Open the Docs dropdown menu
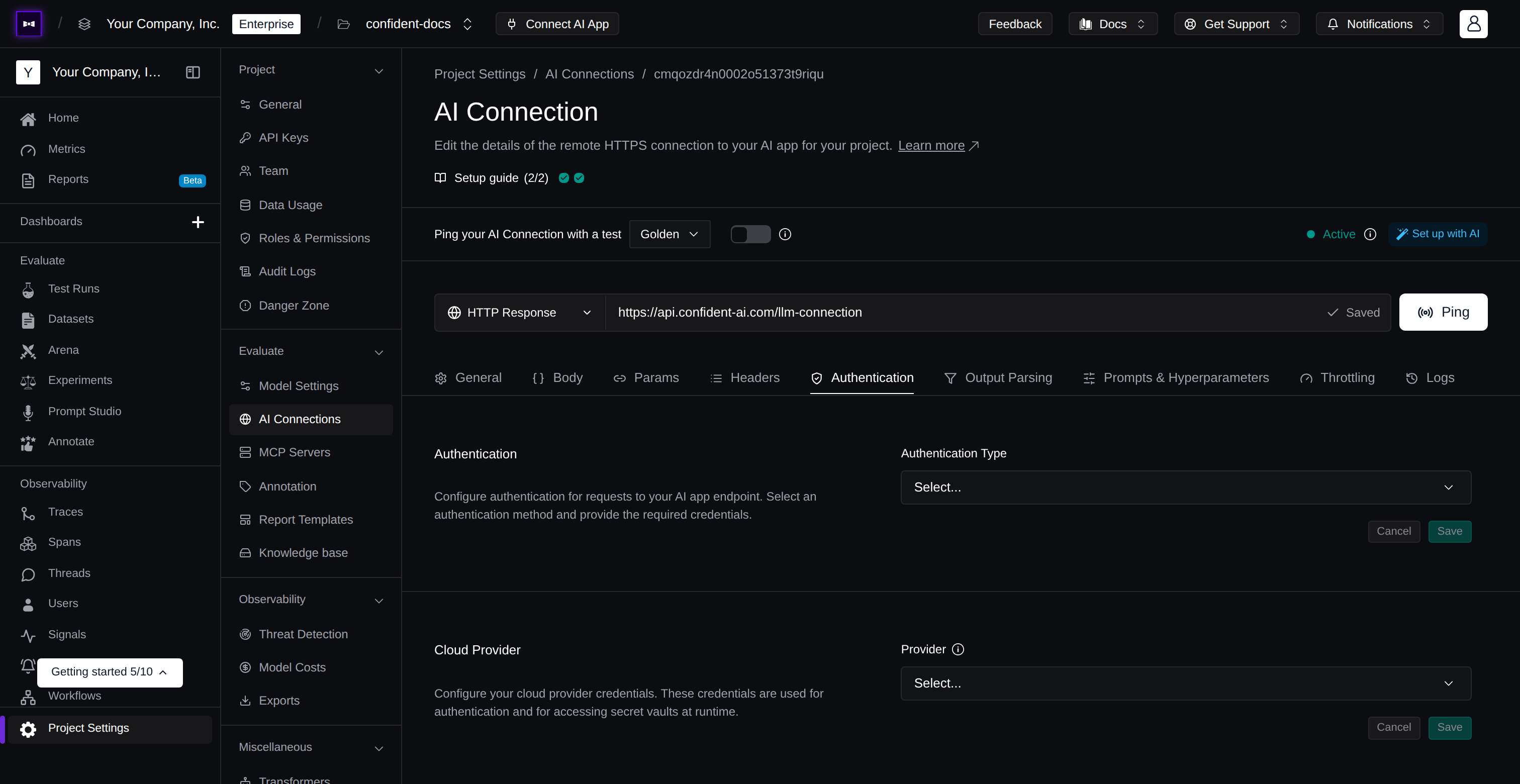Image resolution: width=1520 pixels, height=784 pixels. pos(1112,24)
